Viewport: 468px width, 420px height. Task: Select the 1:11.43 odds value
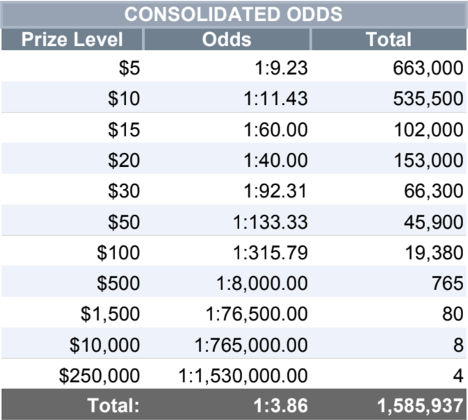coord(276,99)
